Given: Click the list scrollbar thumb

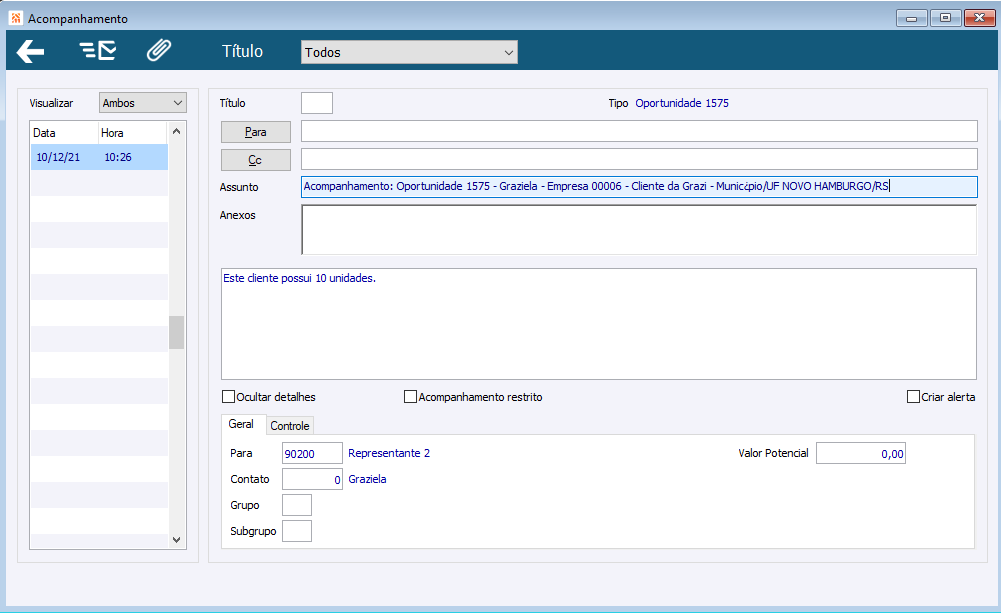Looking at the screenshot, I should tap(177, 332).
